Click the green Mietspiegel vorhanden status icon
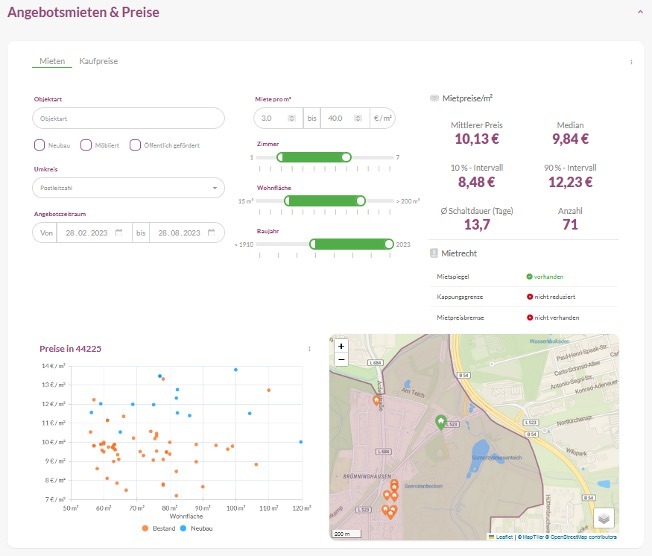The height and width of the screenshot is (556, 652). tap(529, 277)
